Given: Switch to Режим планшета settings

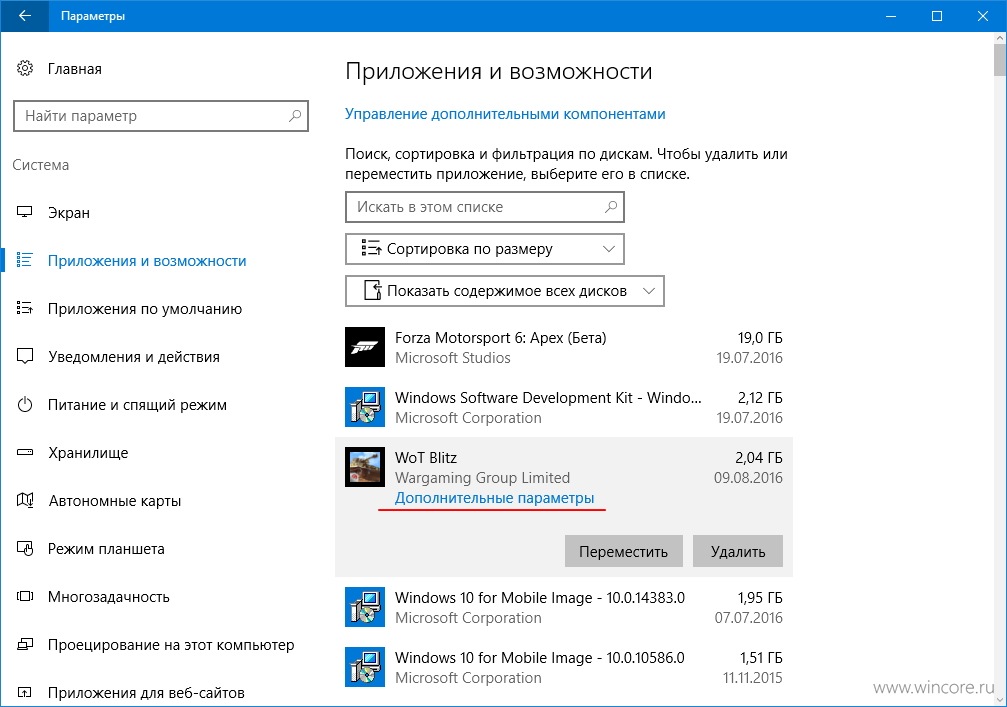Looking at the screenshot, I should 106,549.
